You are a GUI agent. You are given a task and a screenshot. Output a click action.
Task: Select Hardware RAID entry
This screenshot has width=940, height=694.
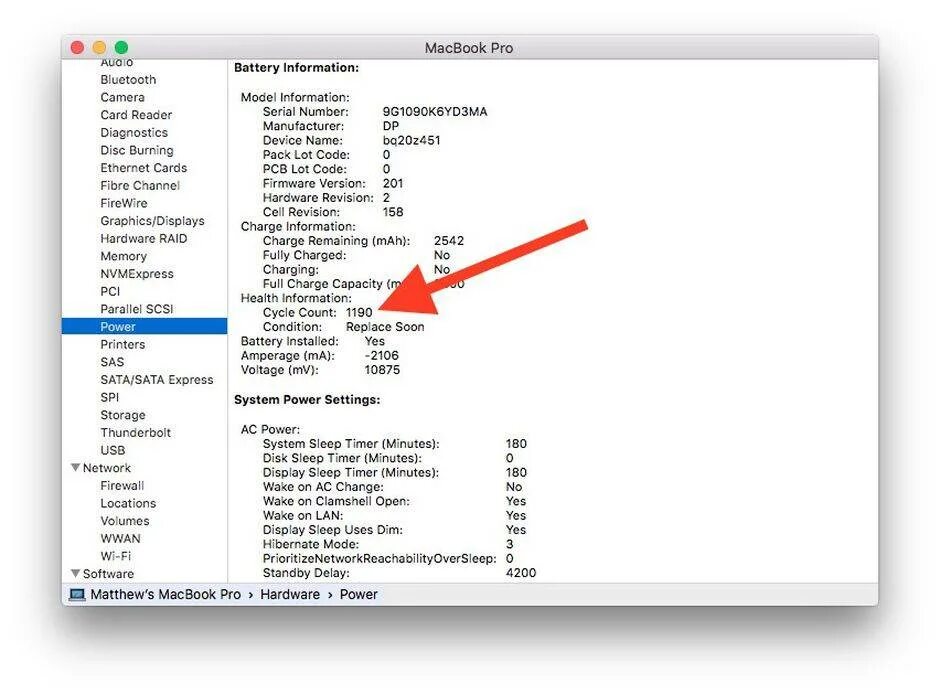(144, 239)
